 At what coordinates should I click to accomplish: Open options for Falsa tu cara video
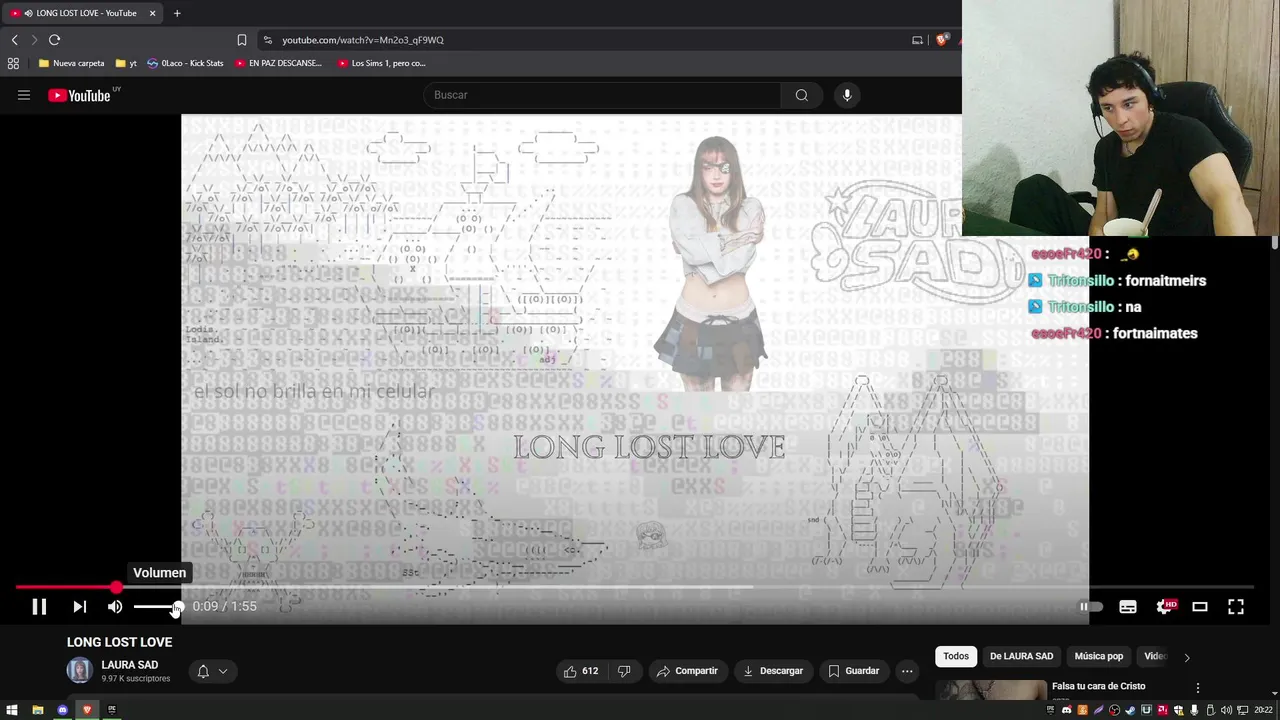[x=1197, y=688]
